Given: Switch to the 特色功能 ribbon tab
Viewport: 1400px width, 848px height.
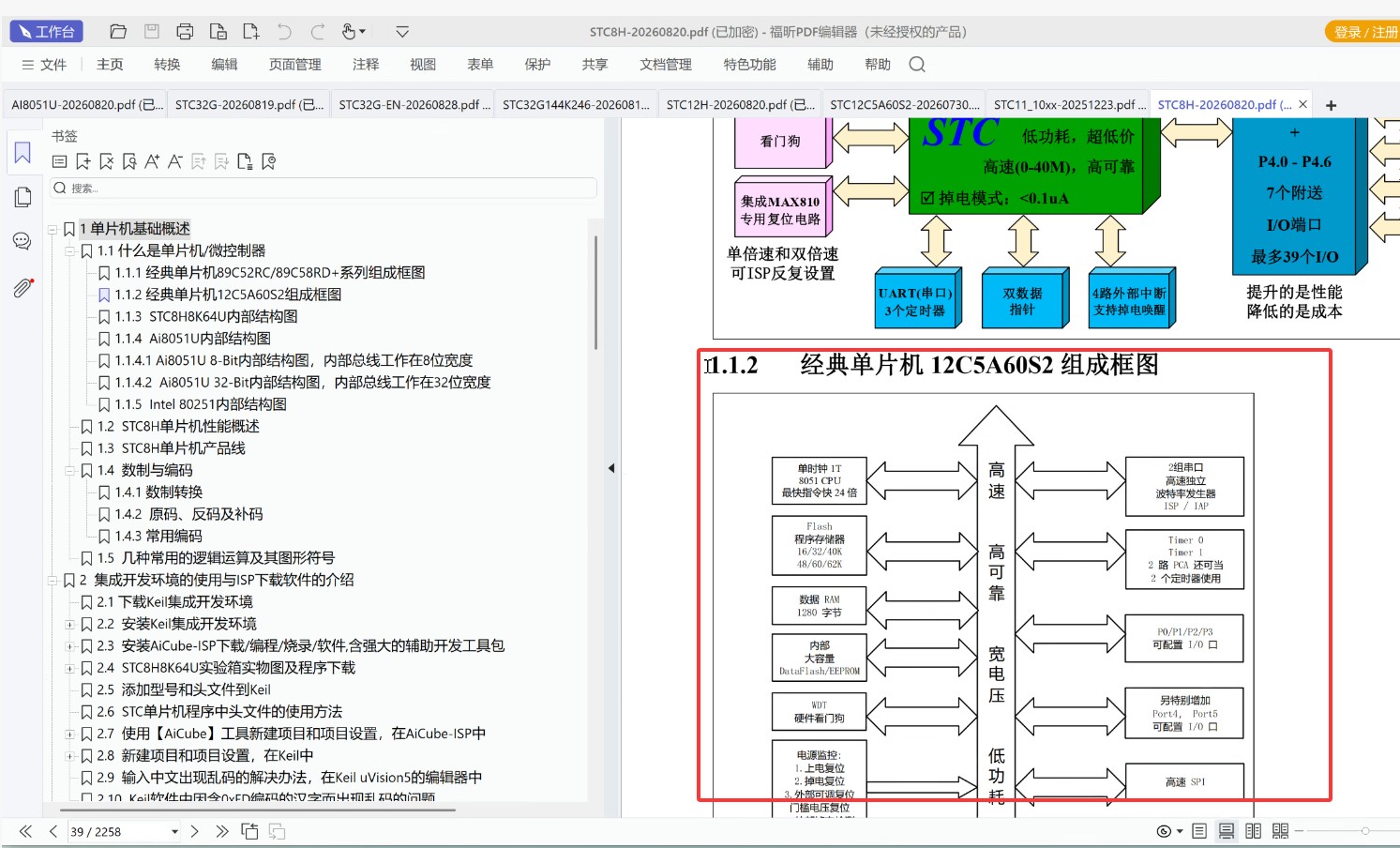Looking at the screenshot, I should (749, 65).
